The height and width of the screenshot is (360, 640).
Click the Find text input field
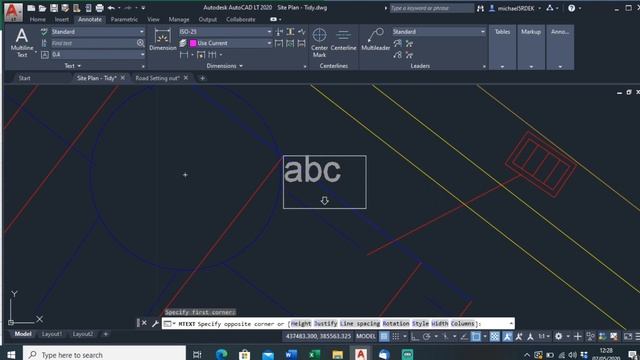click(x=93, y=43)
